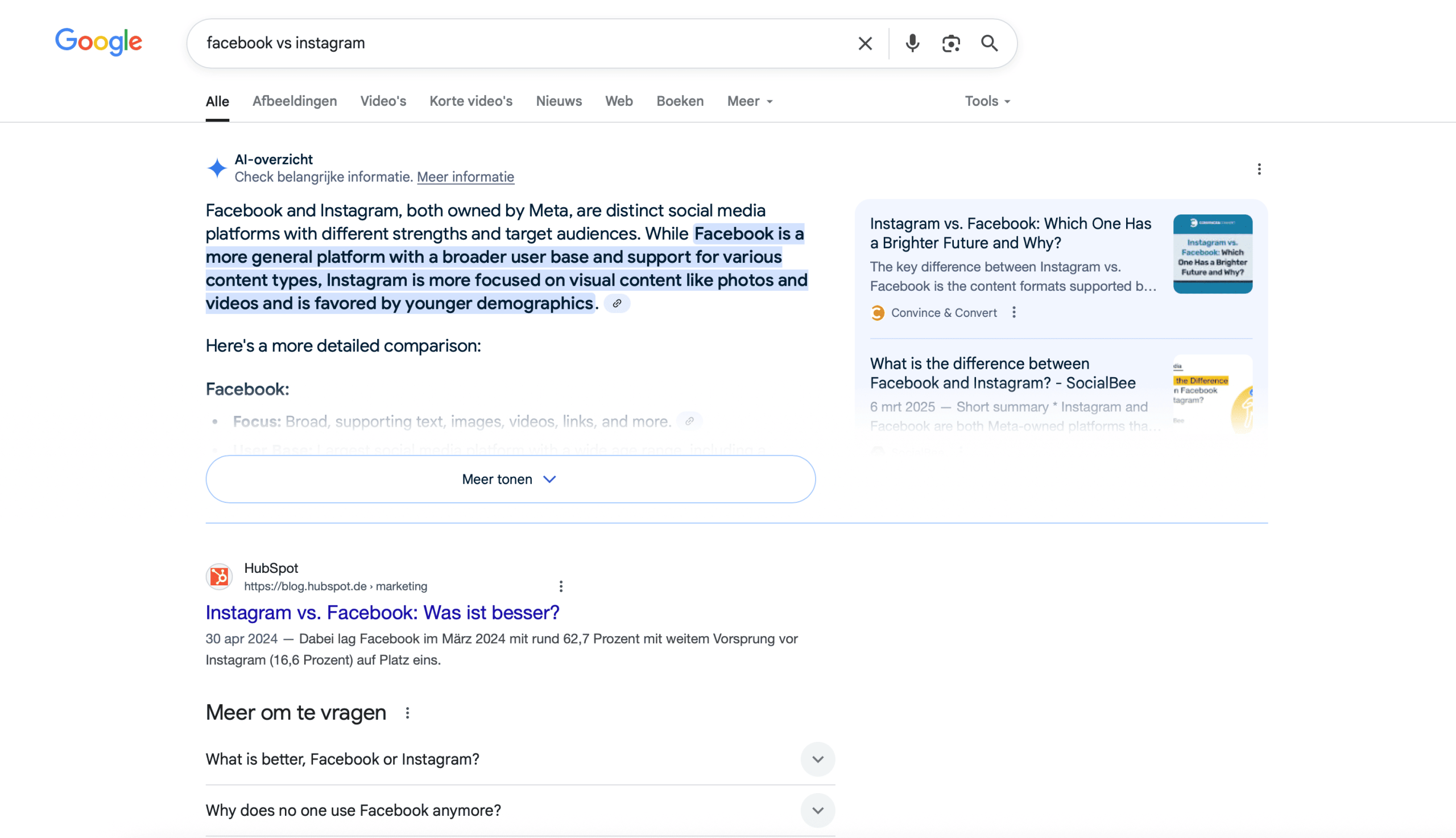1456x838 pixels.
Task: Open the Web tab
Action: 618,101
